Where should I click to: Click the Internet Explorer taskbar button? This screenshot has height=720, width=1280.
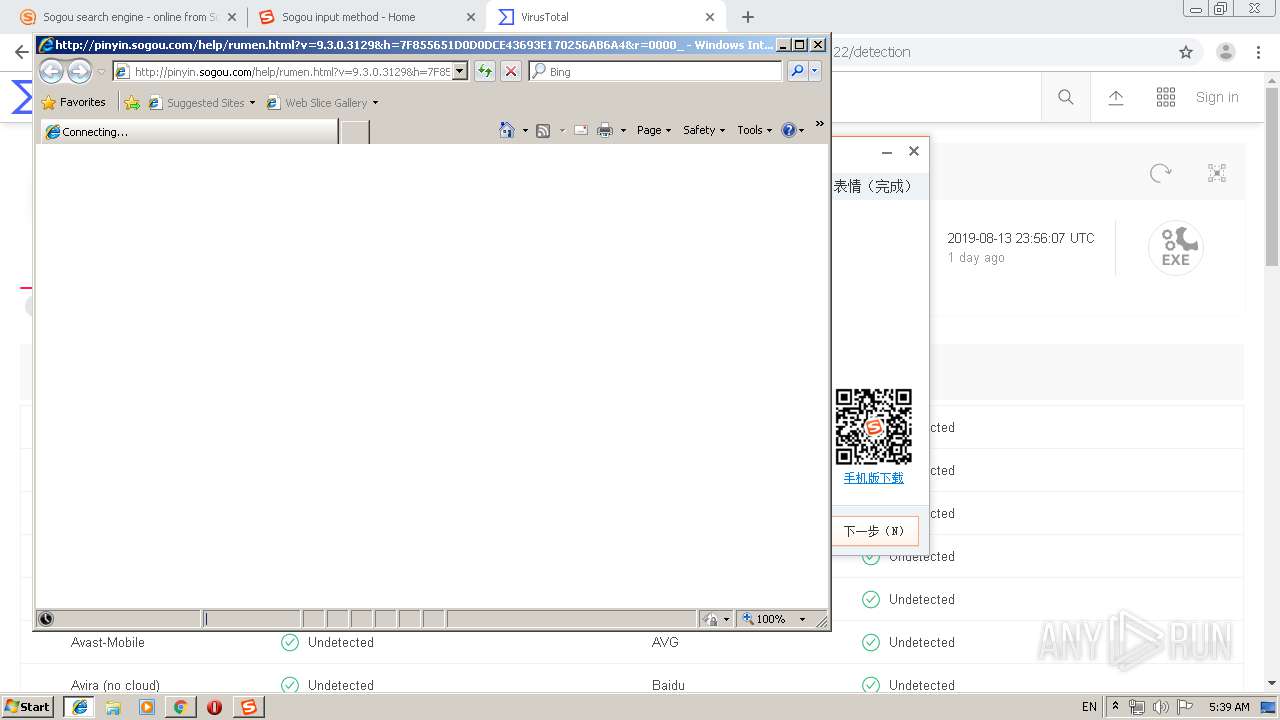pyautogui.click(x=79, y=707)
